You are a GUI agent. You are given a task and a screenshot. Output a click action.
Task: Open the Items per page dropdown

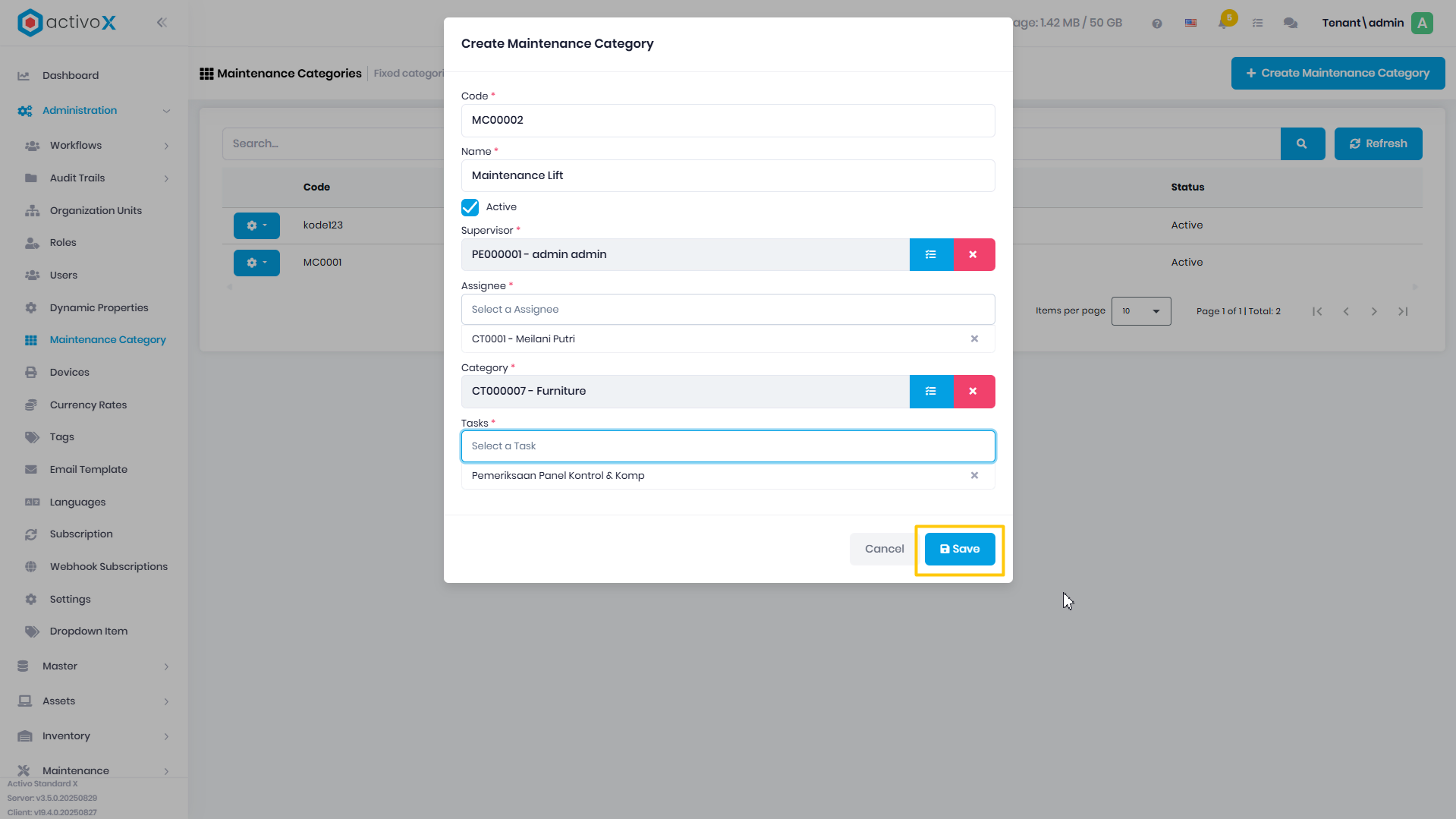pyautogui.click(x=1140, y=312)
